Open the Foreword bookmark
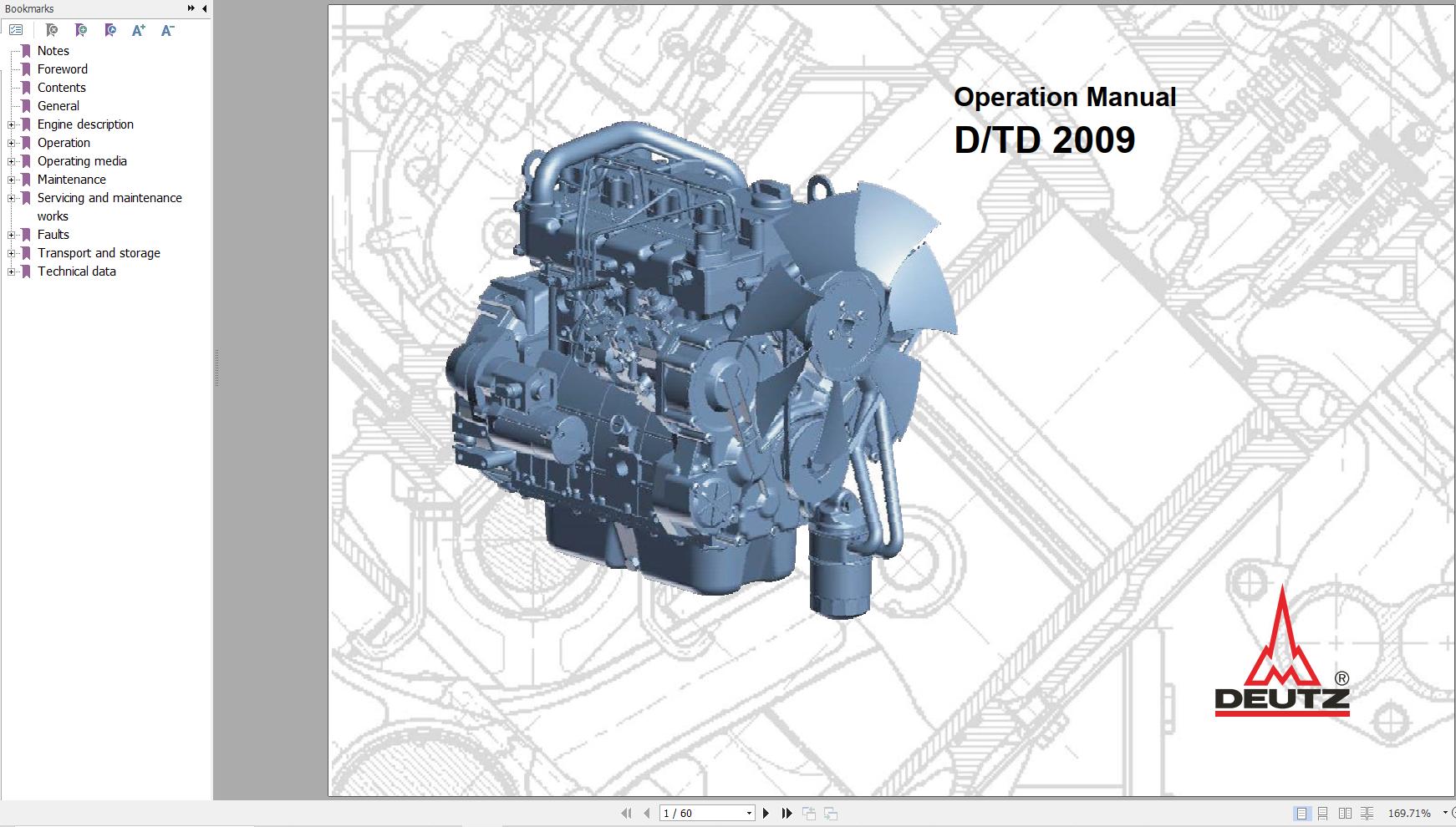The height and width of the screenshot is (827, 1456). click(62, 68)
